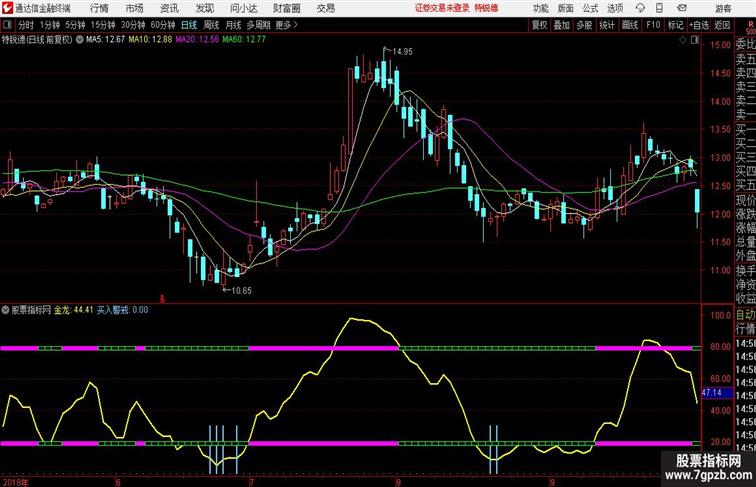
Task: Click the diamond icon at chart top-right
Action: [683, 40]
